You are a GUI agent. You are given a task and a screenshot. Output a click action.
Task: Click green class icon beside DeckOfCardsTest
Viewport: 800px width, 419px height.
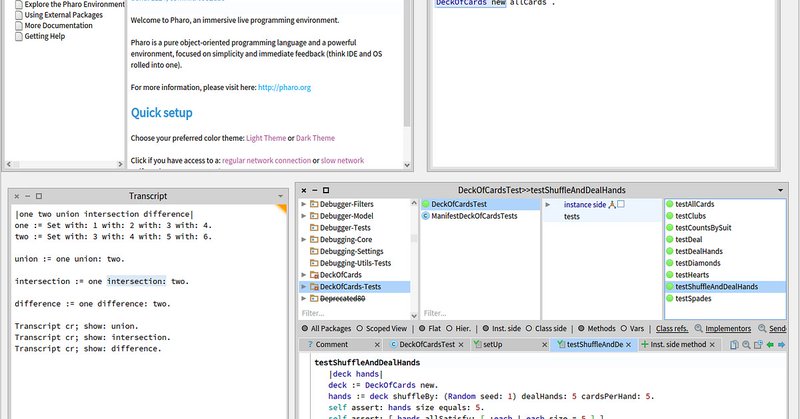click(x=426, y=204)
